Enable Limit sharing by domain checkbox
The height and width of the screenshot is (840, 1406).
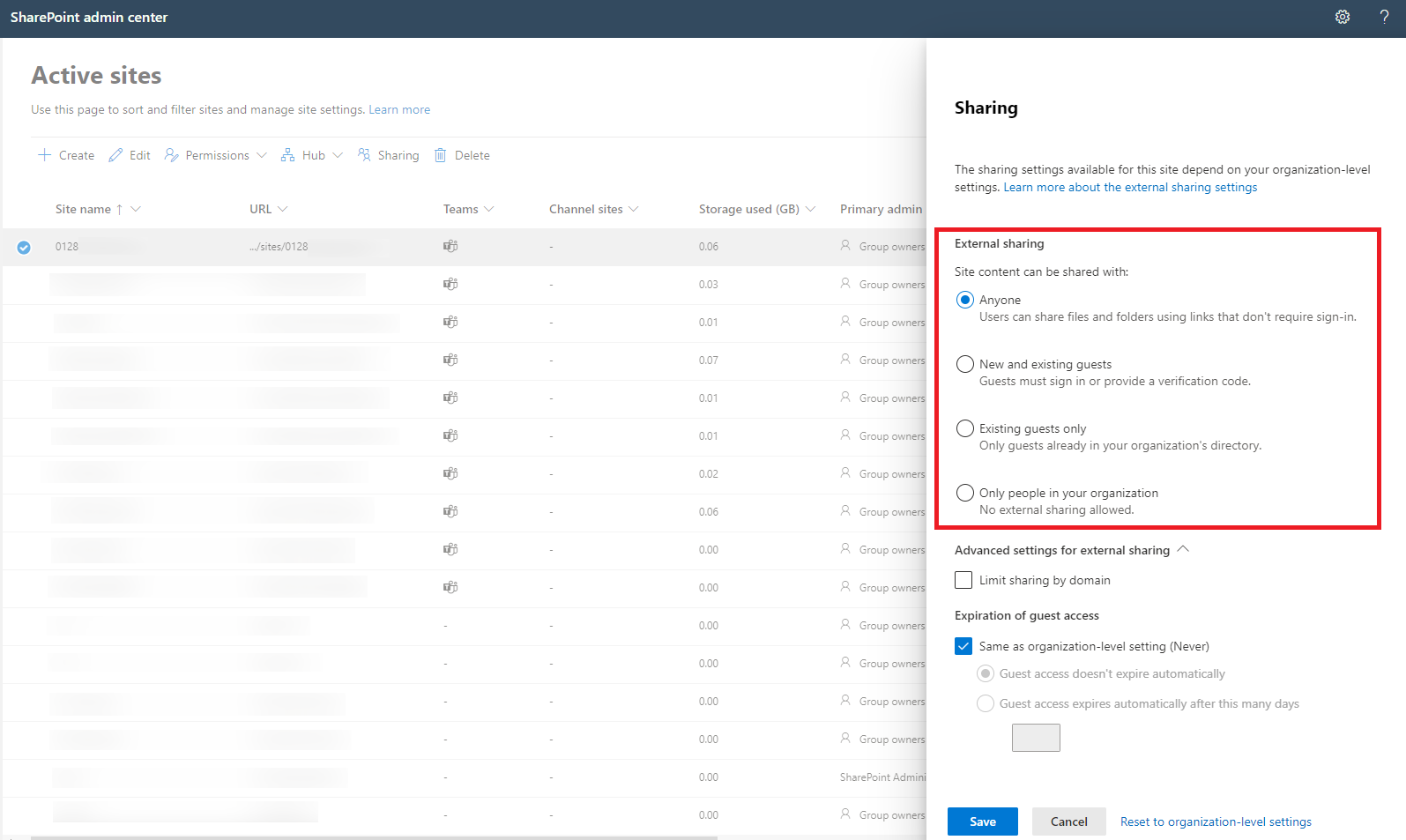coord(963,580)
